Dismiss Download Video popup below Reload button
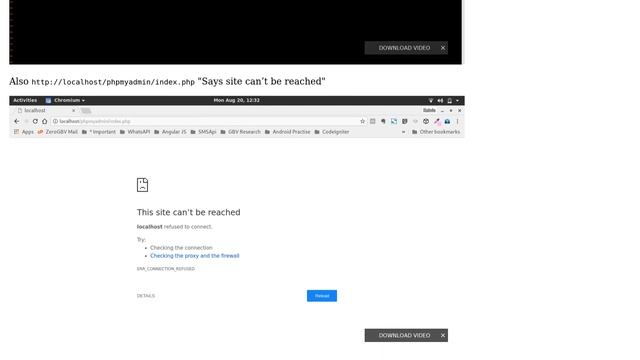 [443, 335]
